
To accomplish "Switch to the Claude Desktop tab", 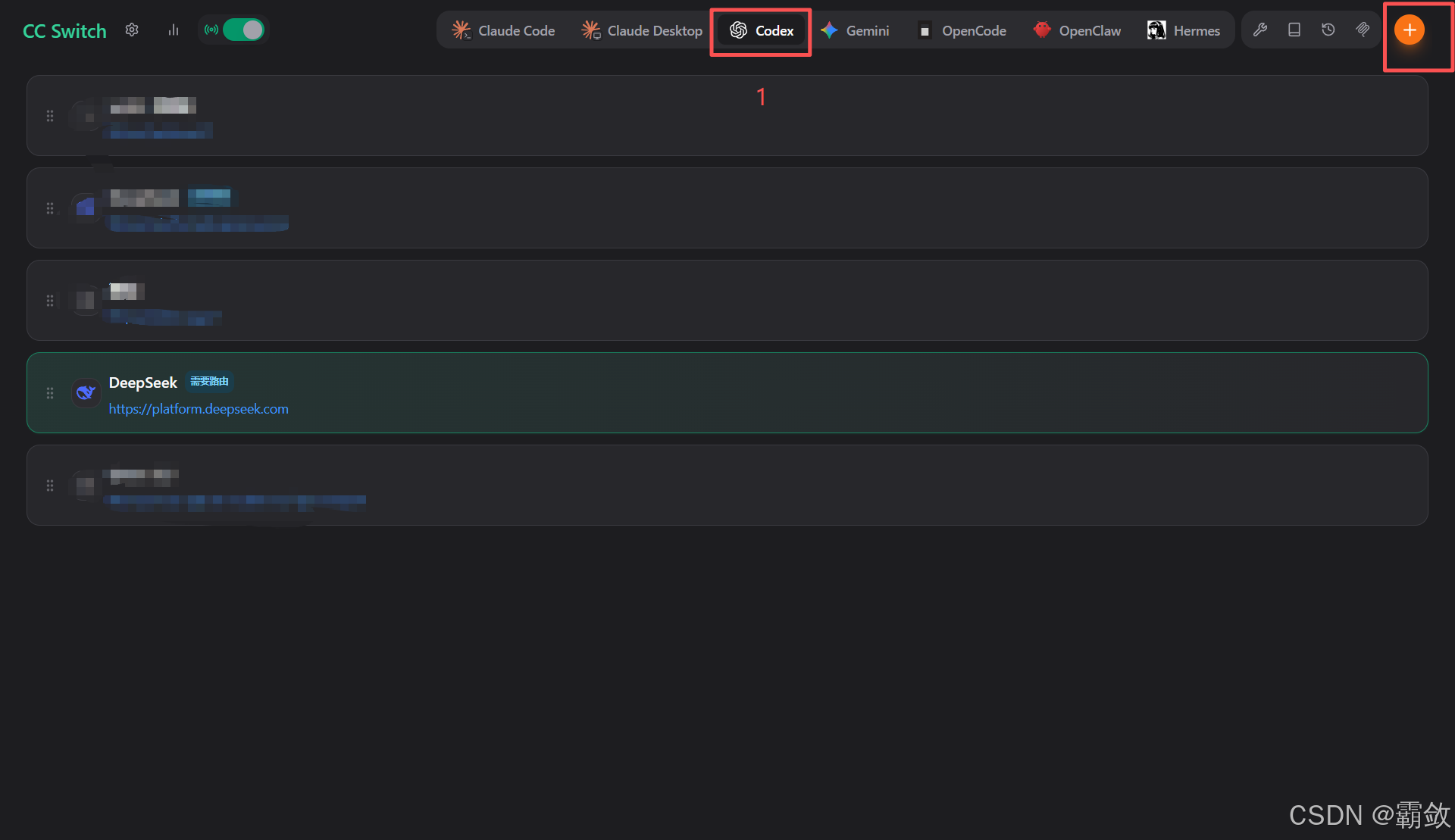I will tap(642, 30).
